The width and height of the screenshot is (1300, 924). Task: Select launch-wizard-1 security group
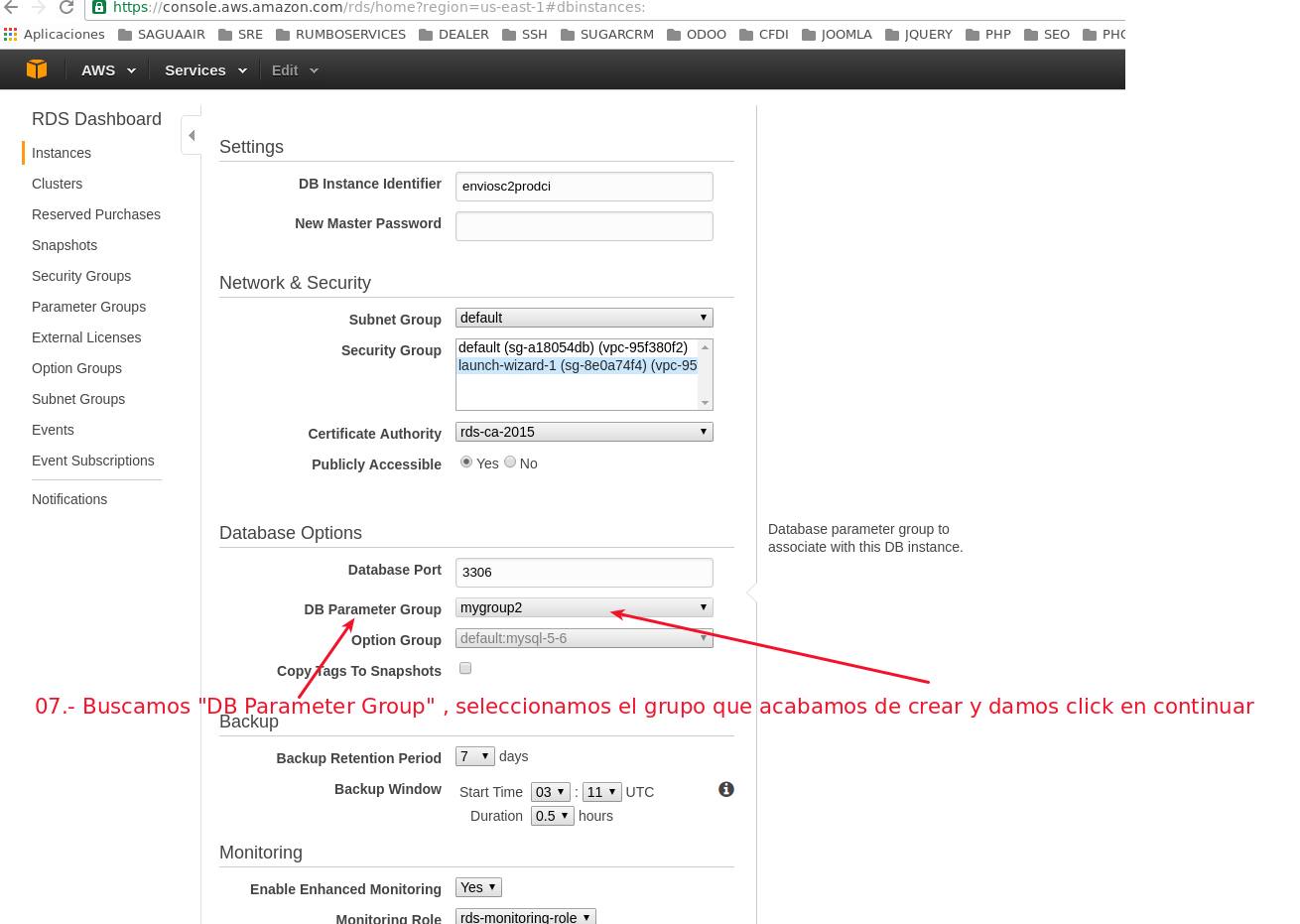[x=577, y=365]
